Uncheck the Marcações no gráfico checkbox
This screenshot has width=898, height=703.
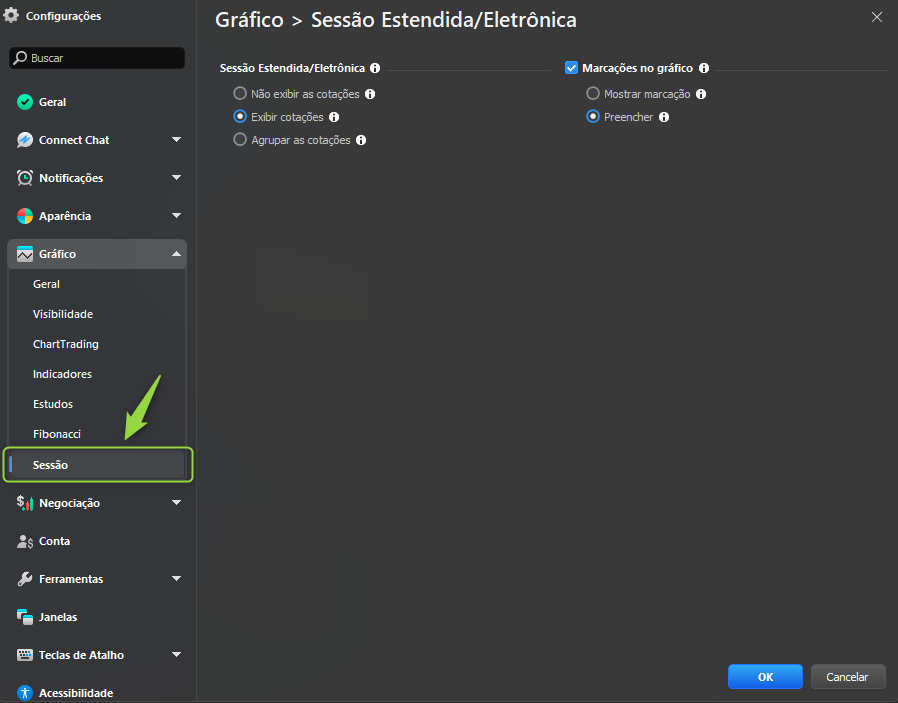click(571, 68)
